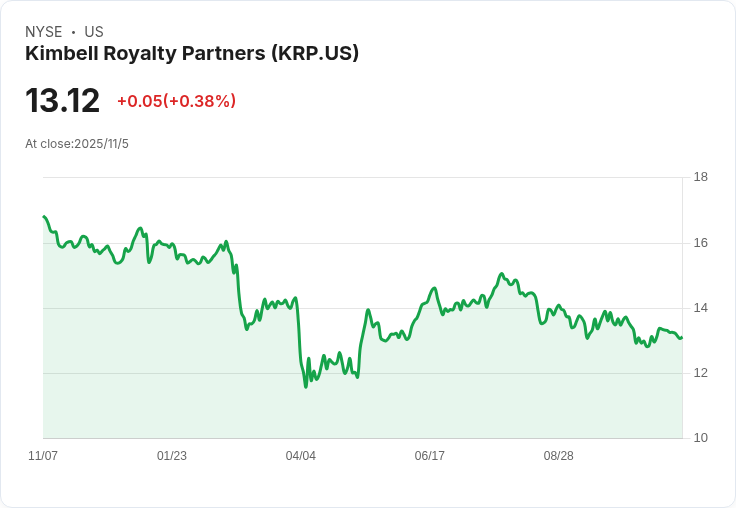Click the NYSE exchange label
This screenshot has width=736, height=508.
[x=43, y=32]
